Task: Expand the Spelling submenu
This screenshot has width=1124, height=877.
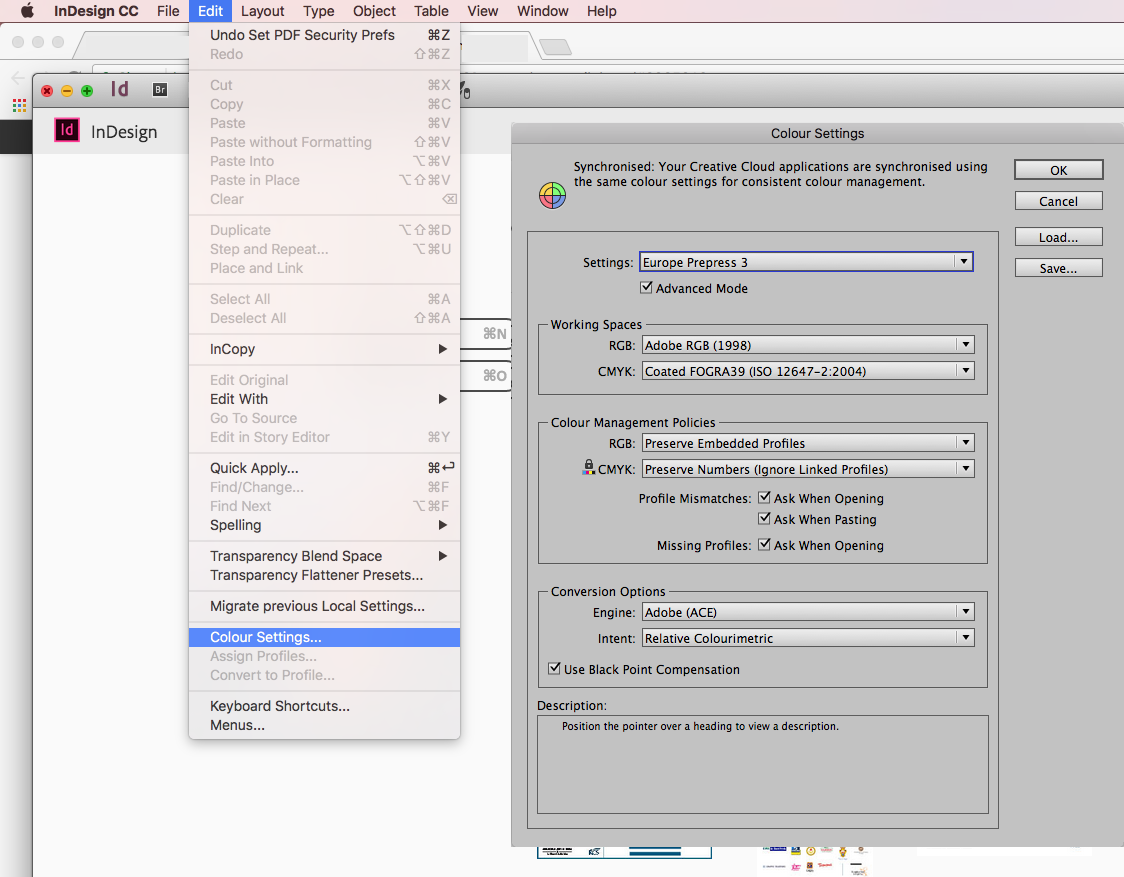Action: point(324,525)
